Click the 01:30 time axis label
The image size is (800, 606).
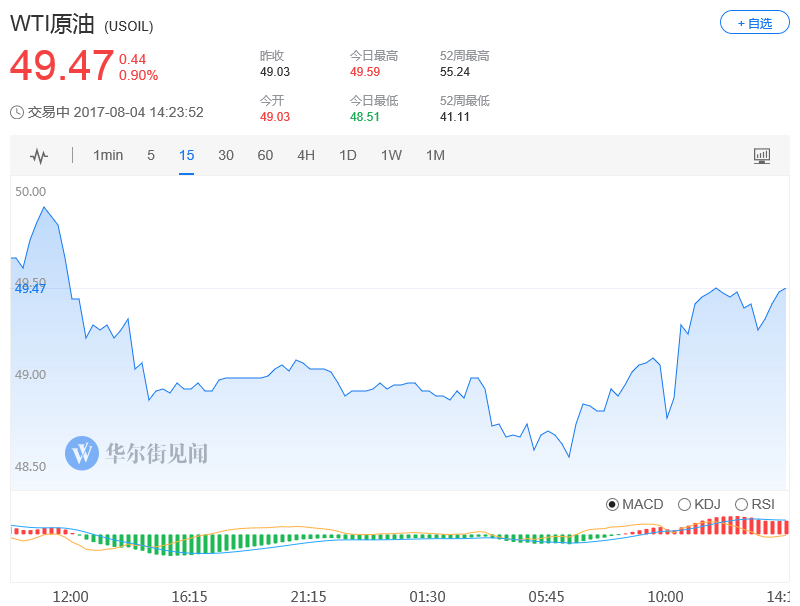[x=427, y=597]
